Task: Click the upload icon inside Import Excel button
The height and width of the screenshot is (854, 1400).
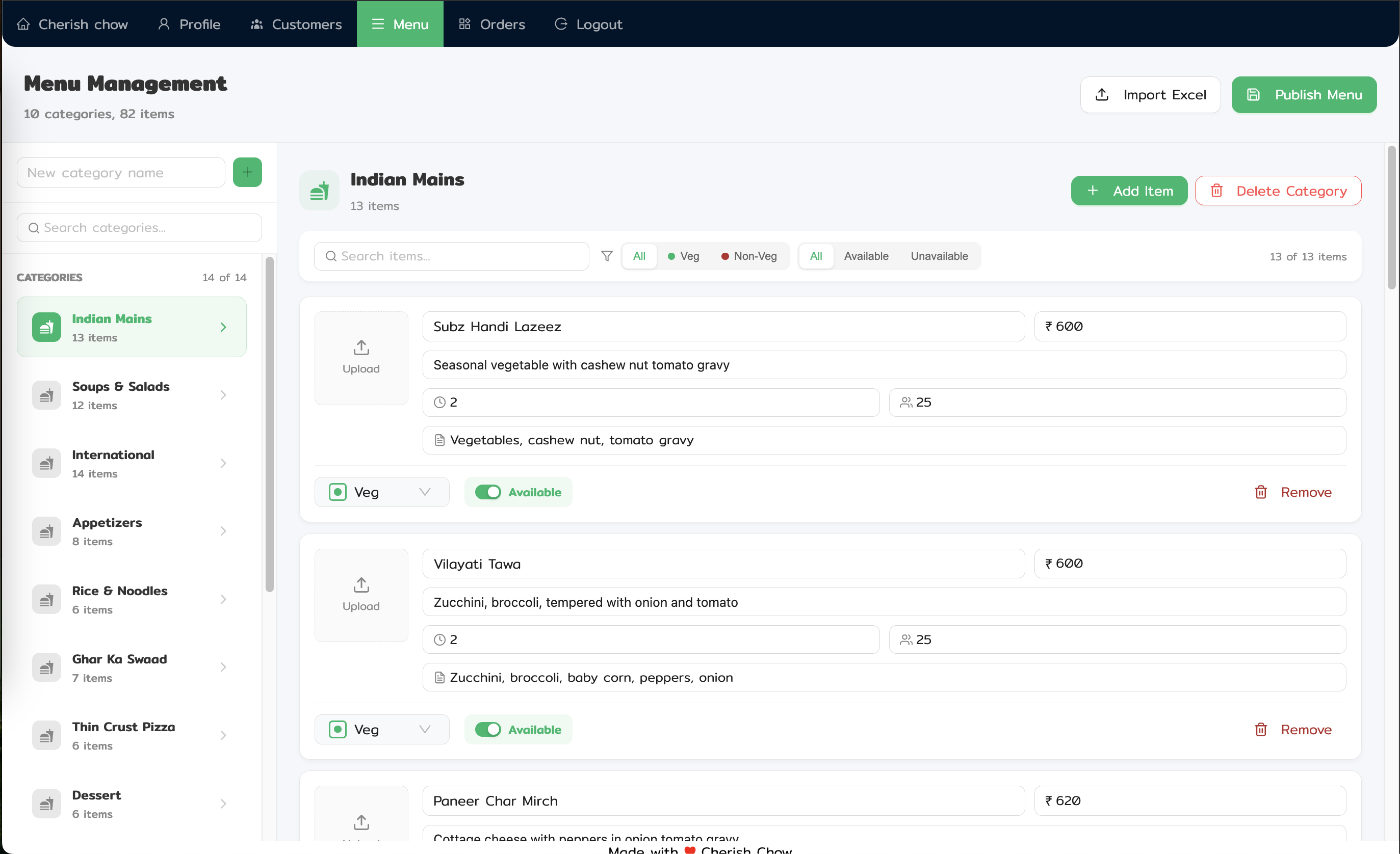Action: pos(1102,95)
